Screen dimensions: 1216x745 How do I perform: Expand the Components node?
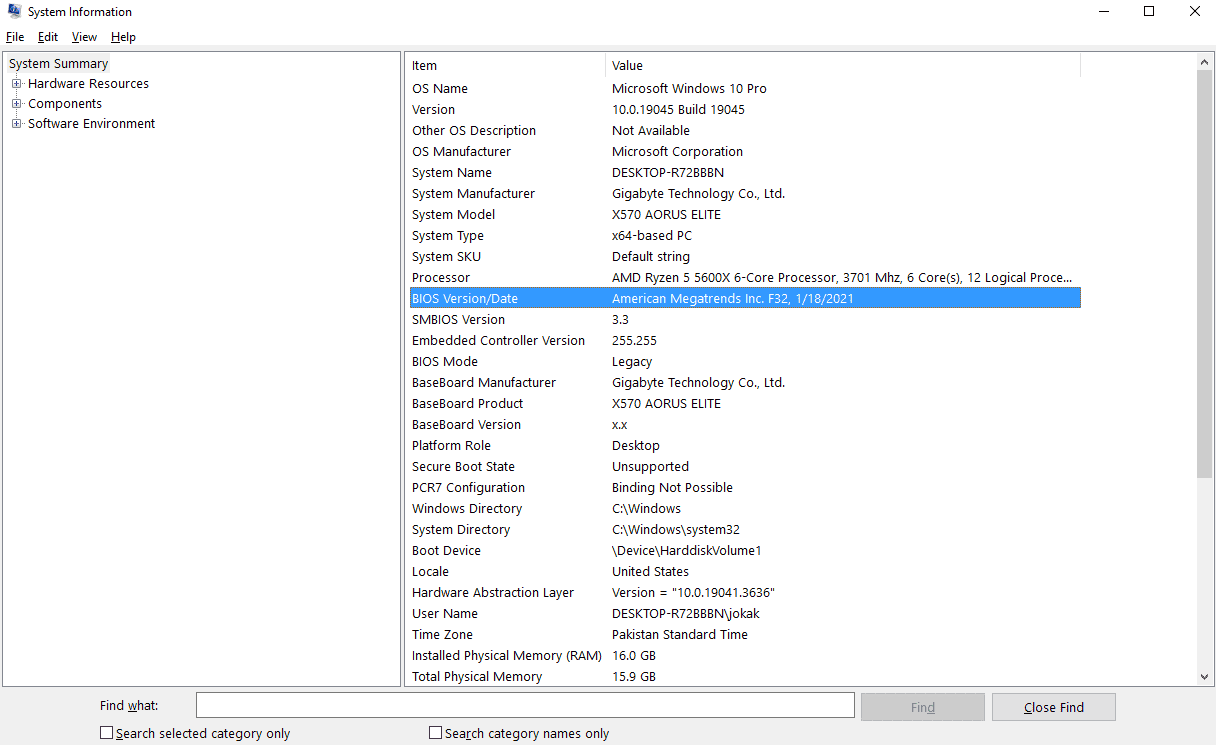(x=17, y=104)
